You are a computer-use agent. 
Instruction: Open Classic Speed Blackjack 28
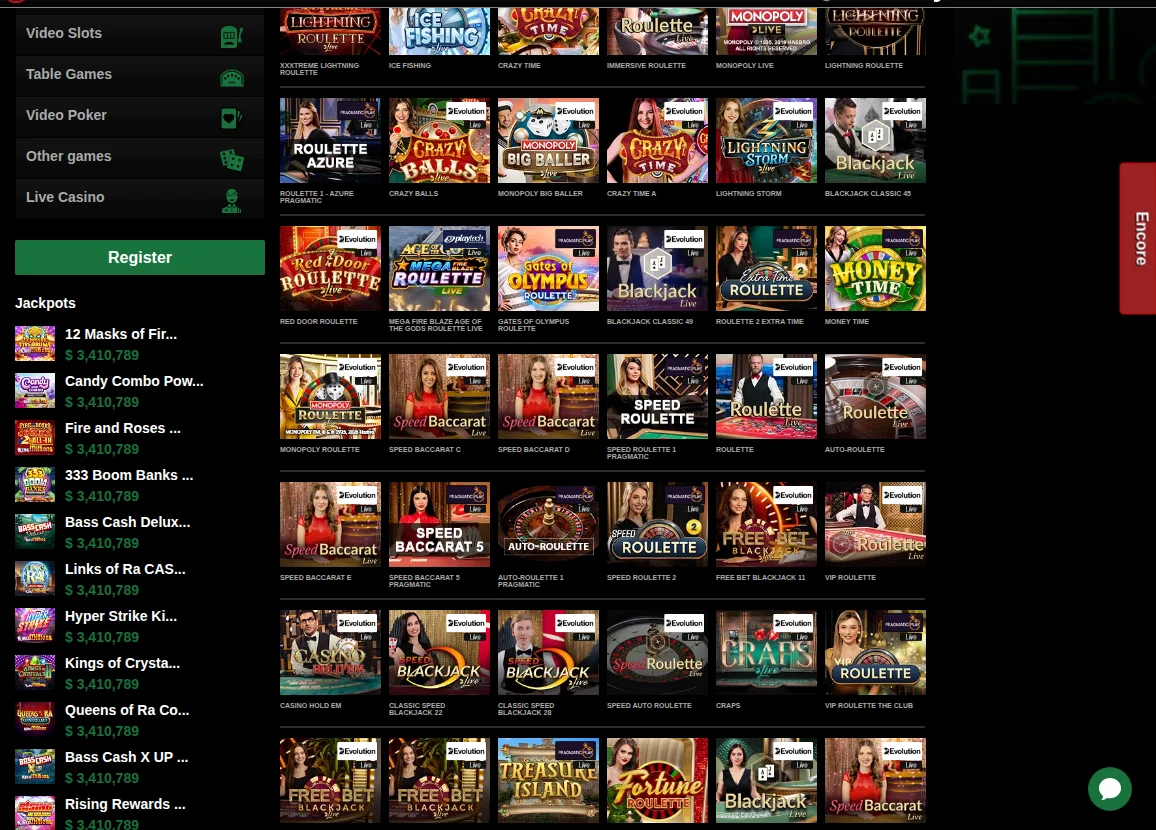point(549,652)
